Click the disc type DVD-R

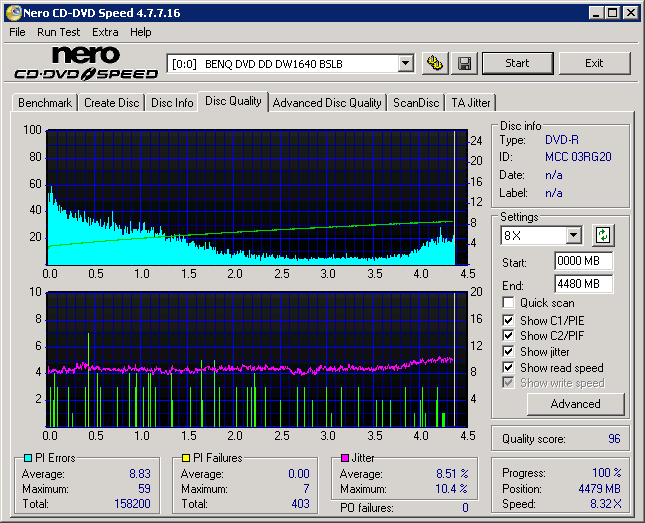tap(561, 140)
